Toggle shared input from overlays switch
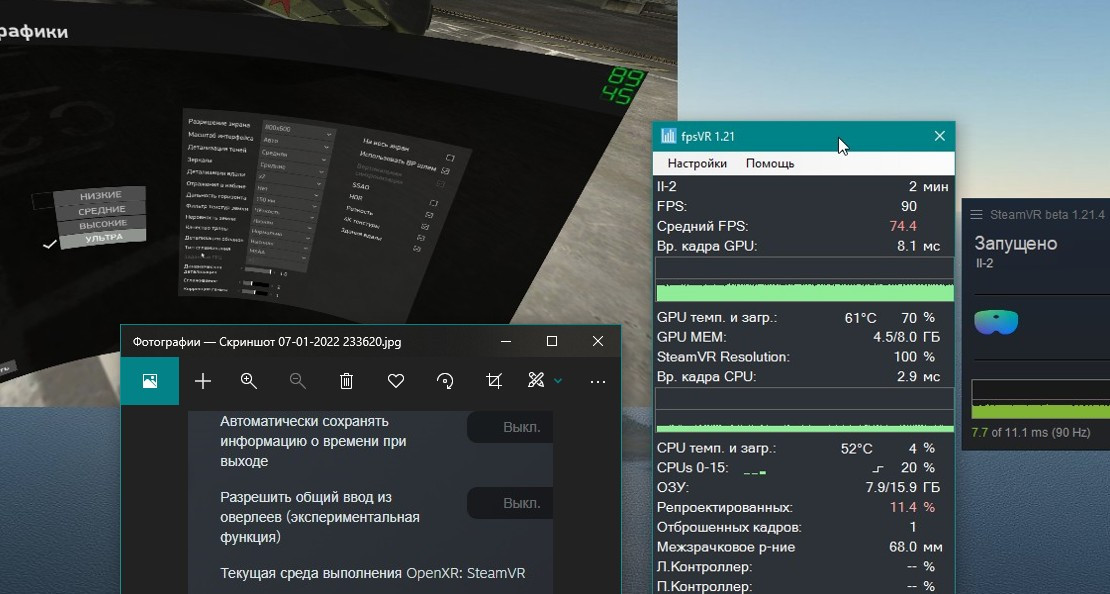The width and height of the screenshot is (1110, 594). point(510,503)
